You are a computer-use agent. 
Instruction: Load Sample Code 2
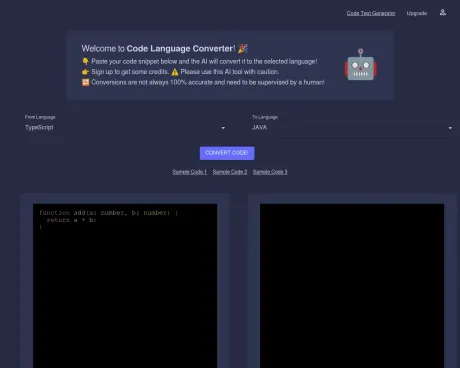click(230, 172)
